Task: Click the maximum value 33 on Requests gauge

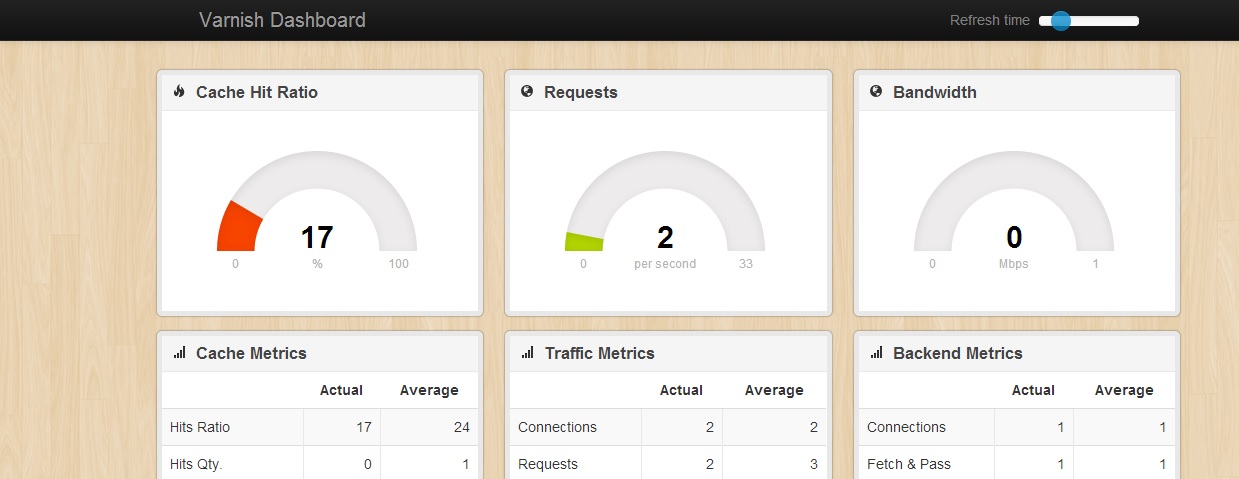Action: coord(745,264)
